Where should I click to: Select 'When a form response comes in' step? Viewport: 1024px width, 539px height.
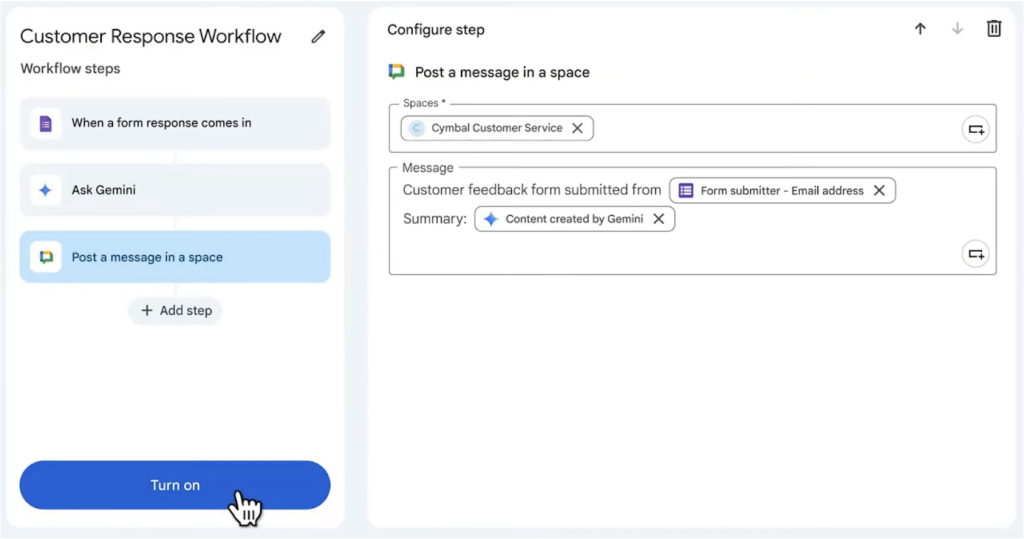click(175, 123)
